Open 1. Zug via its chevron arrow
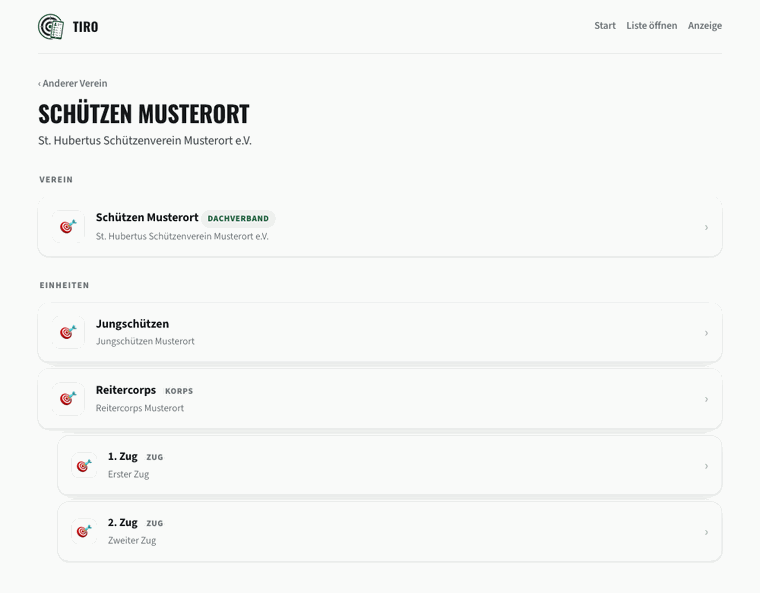760x593 pixels. [x=706, y=466]
